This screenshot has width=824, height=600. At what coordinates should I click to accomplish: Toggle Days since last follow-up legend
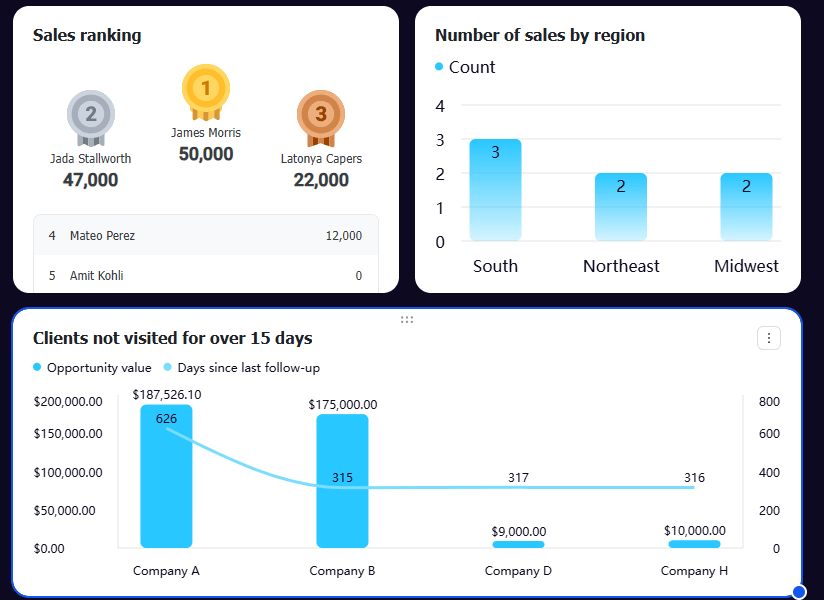tap(242, 367)
